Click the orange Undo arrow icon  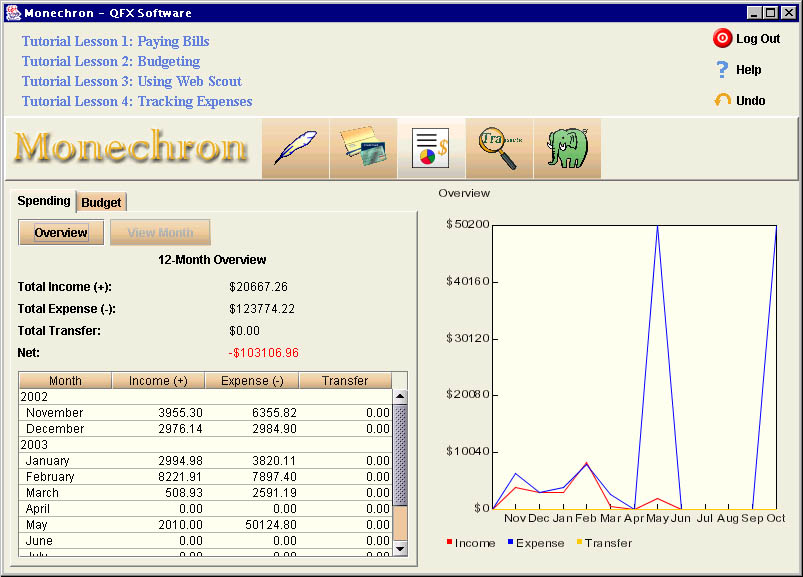pos(722,100)
